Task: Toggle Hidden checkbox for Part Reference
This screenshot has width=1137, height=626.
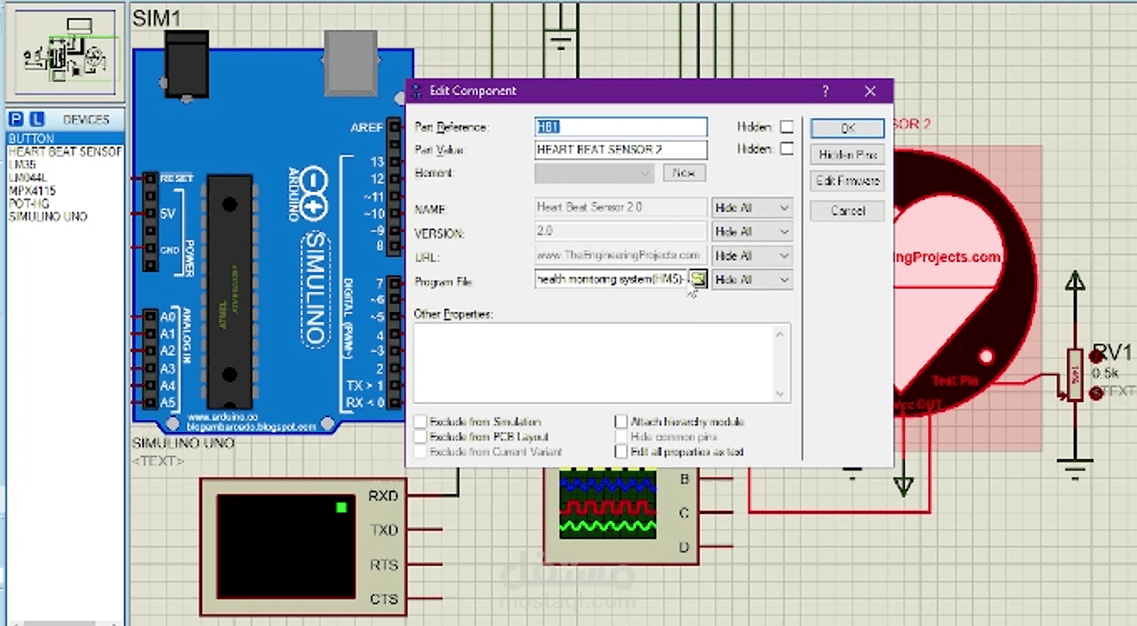Action: coord(787,127)
